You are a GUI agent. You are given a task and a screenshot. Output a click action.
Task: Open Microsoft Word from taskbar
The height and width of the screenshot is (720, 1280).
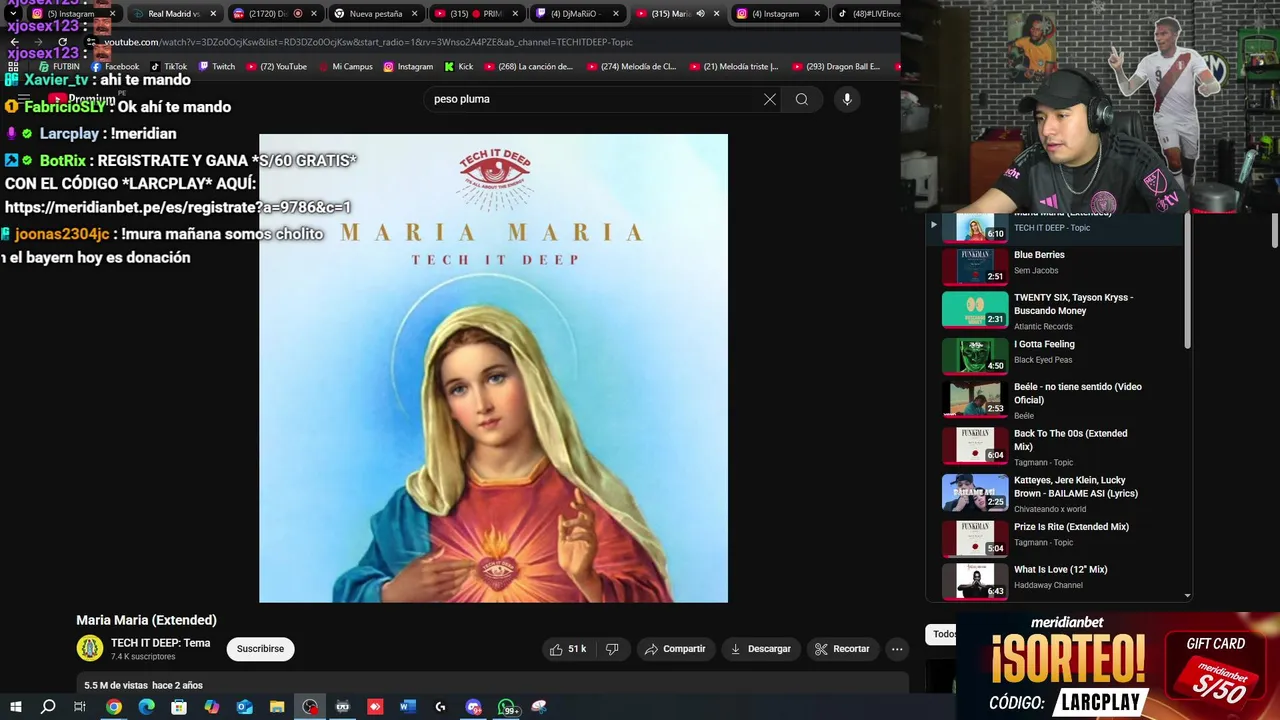(x=407, y=707)
